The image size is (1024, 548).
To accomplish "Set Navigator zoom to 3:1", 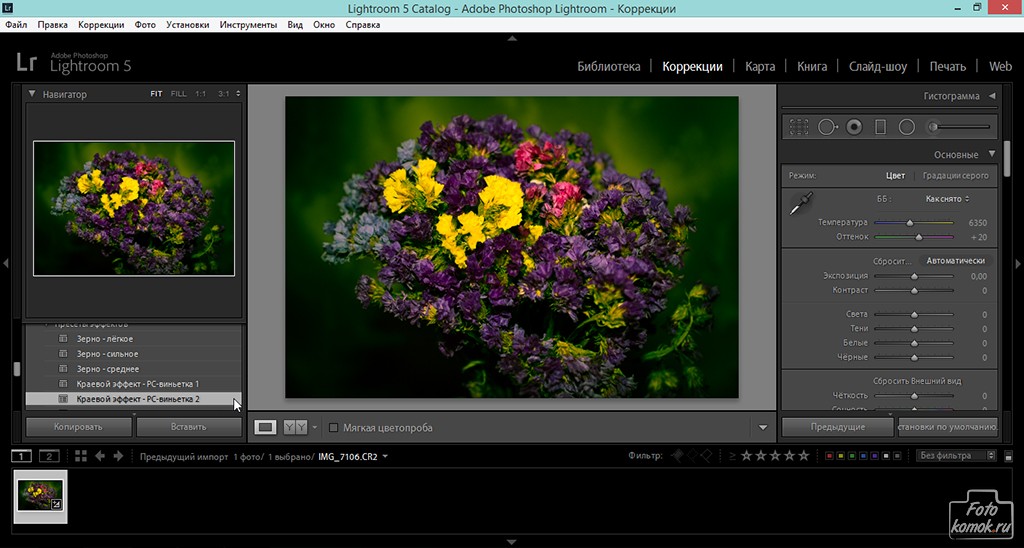I will tap(223, 94).
